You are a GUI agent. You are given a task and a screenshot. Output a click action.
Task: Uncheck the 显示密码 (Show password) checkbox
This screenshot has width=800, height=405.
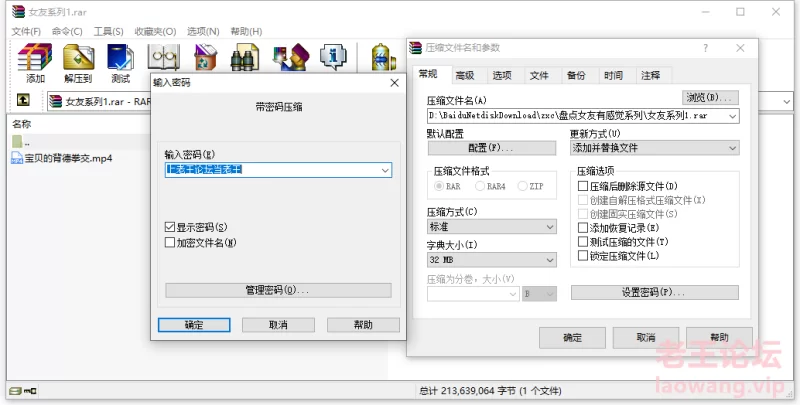(x=170, y=227)
